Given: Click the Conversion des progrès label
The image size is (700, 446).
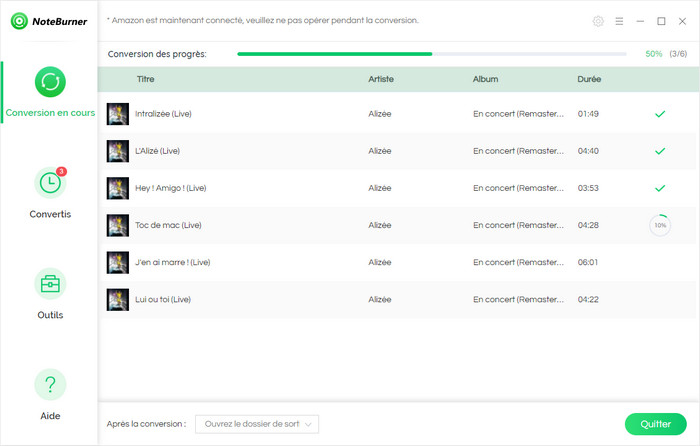Looking at the screenshot, I should (x=157, y=54).
